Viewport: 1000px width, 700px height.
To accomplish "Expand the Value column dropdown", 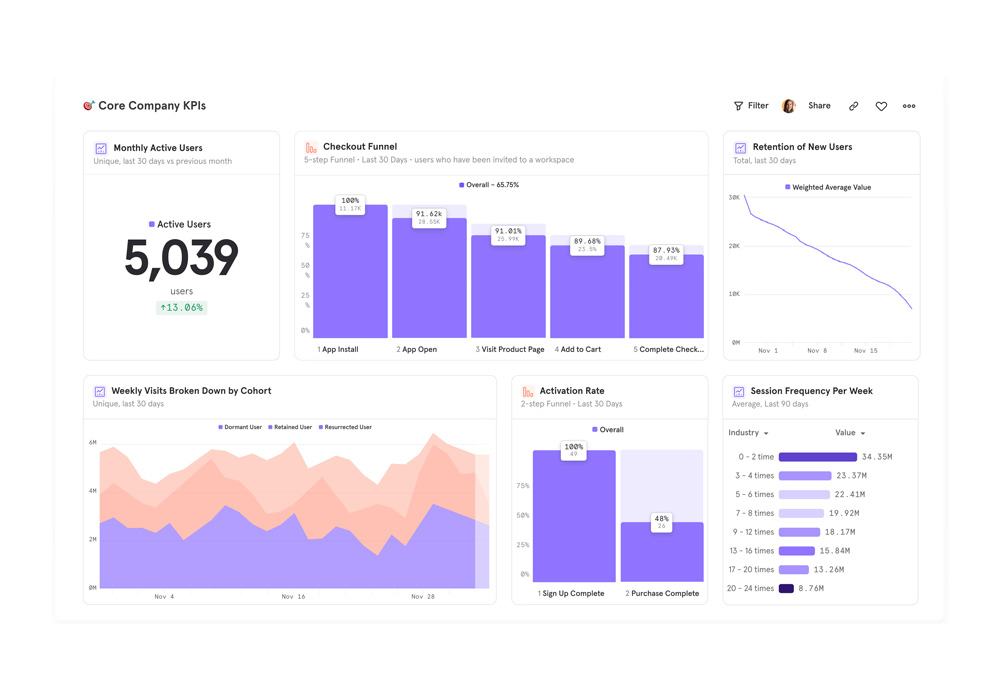I will coord(850,433).
